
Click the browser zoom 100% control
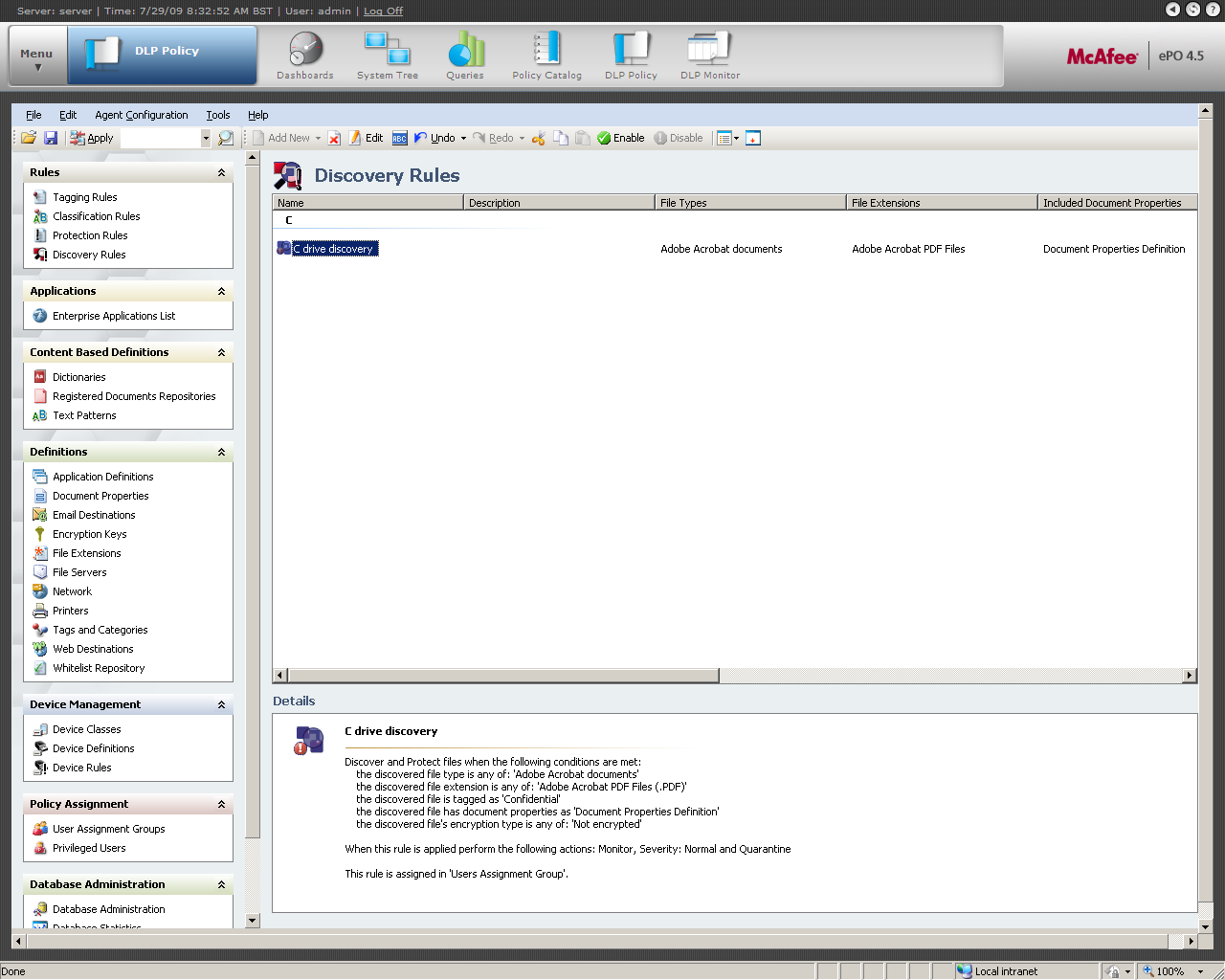pos(1171,971)
